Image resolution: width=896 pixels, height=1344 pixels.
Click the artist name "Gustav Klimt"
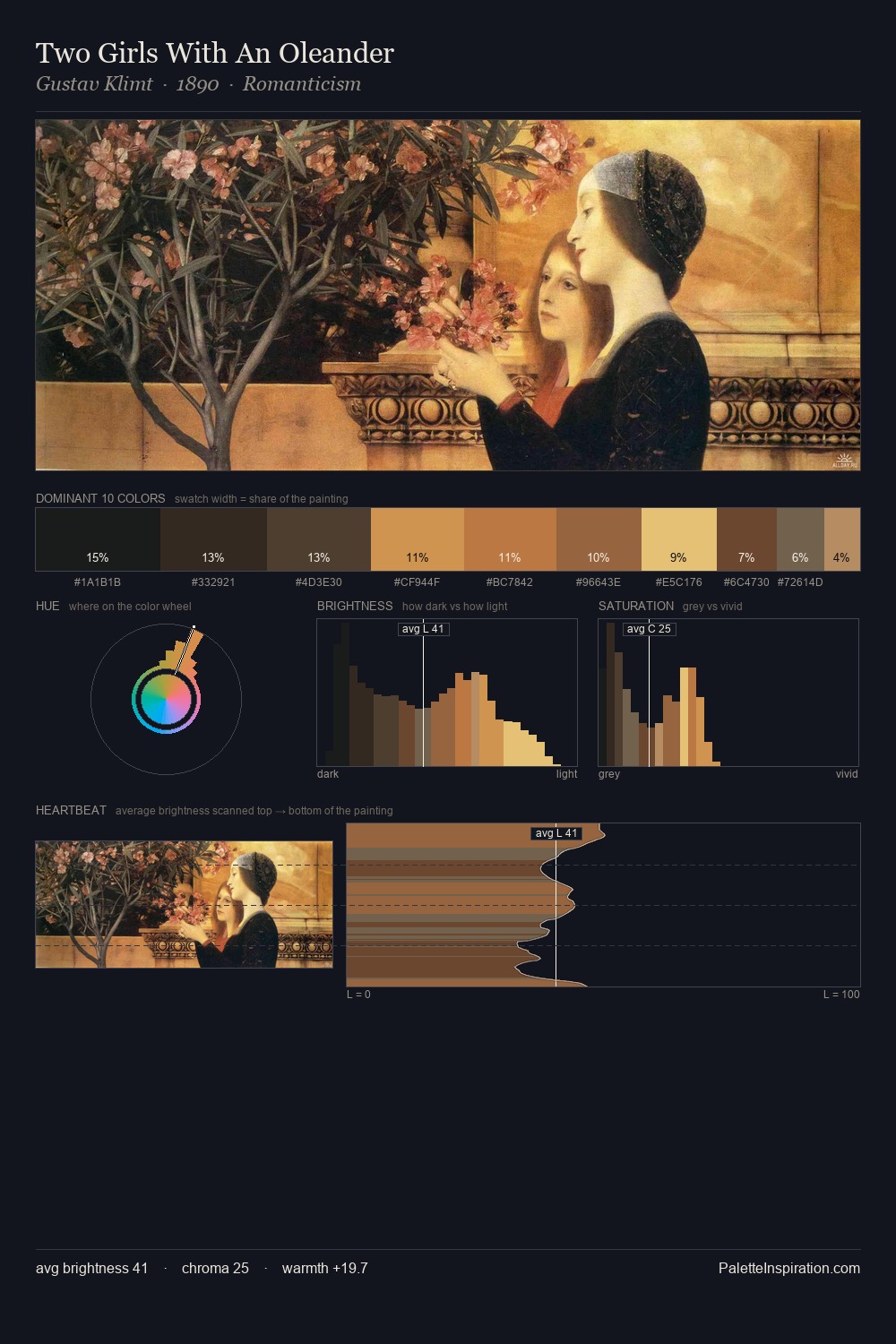(x=94, y=84)
